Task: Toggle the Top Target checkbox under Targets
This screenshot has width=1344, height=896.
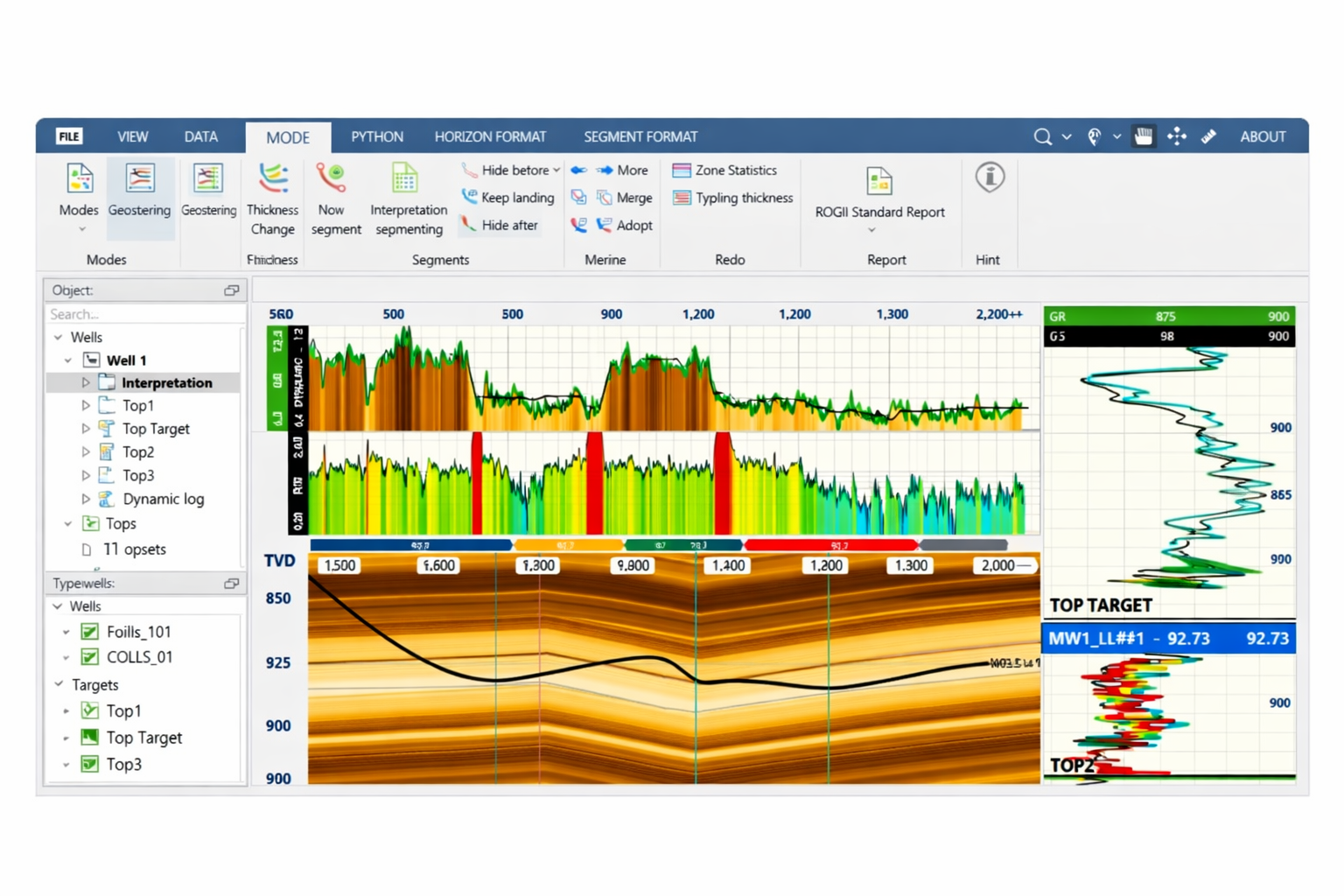Action: [89, 738]
